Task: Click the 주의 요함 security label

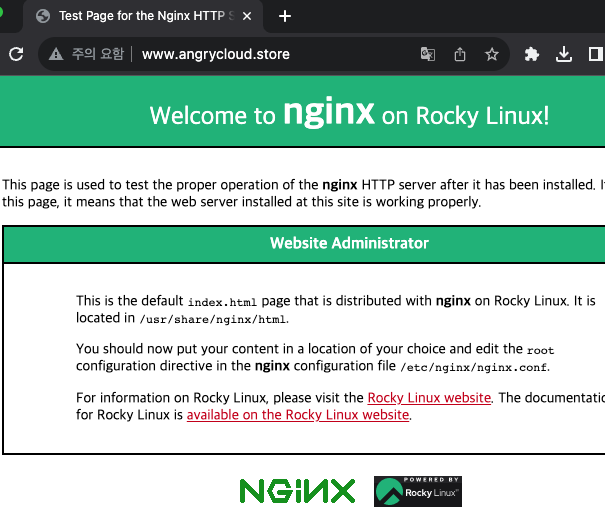Action: point(98,54)
